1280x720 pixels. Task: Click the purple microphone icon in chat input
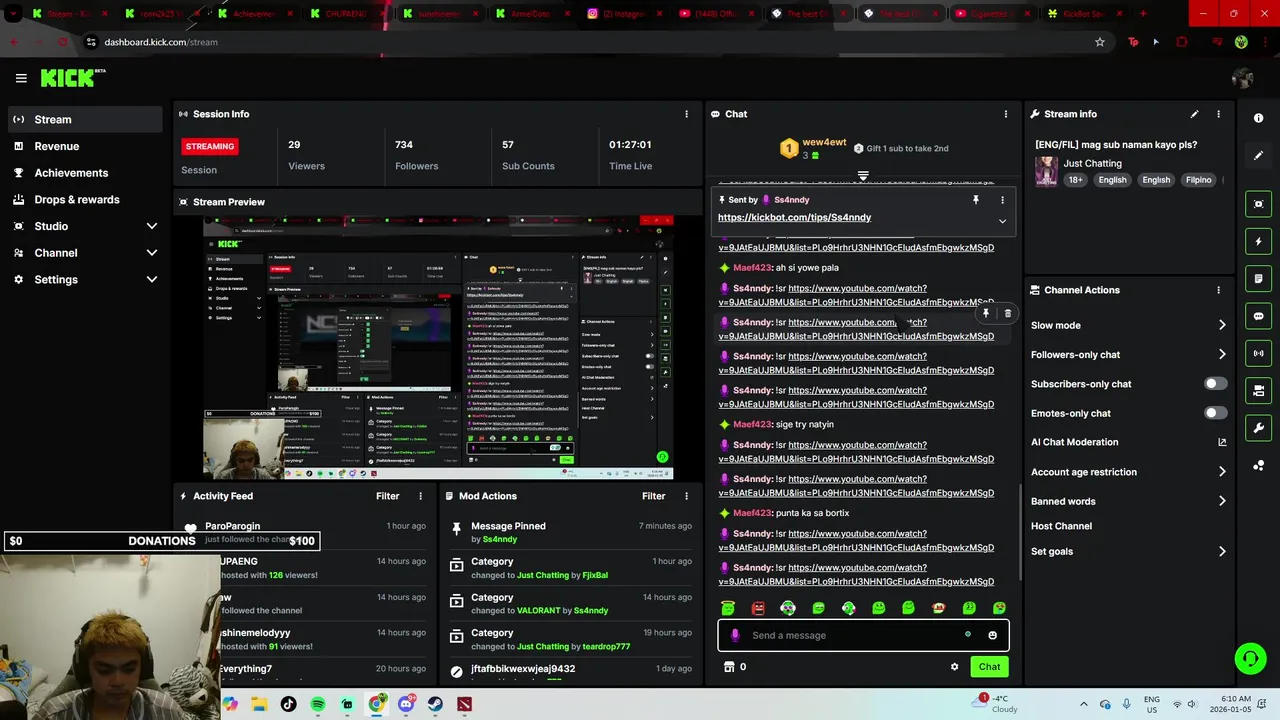click(735, 635)
